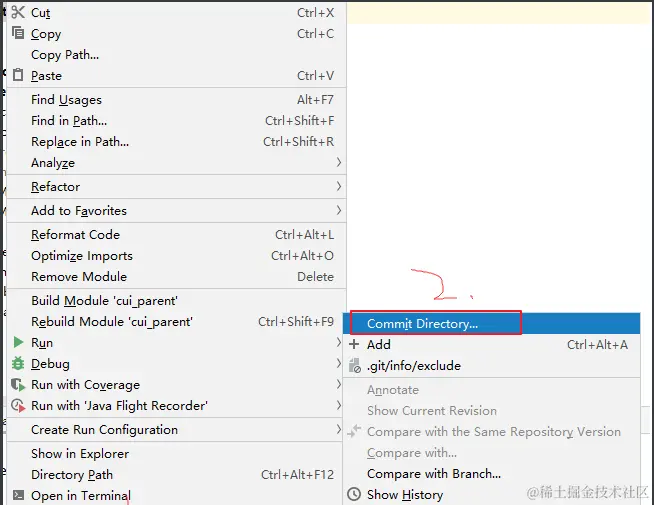This screenshot has height=505, width=654.
Task: Click the Compare with... submenu entry
Action: pyautogui.click(x=412, y=452)
